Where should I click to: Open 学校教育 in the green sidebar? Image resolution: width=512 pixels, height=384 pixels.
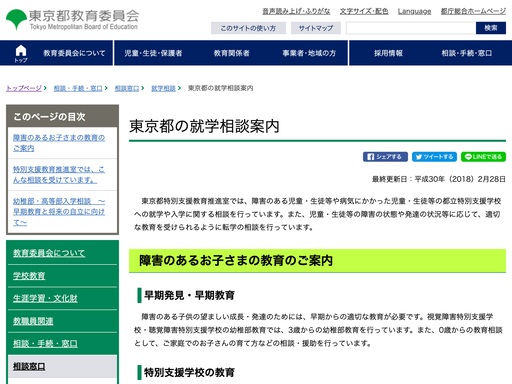pos(29,276)
